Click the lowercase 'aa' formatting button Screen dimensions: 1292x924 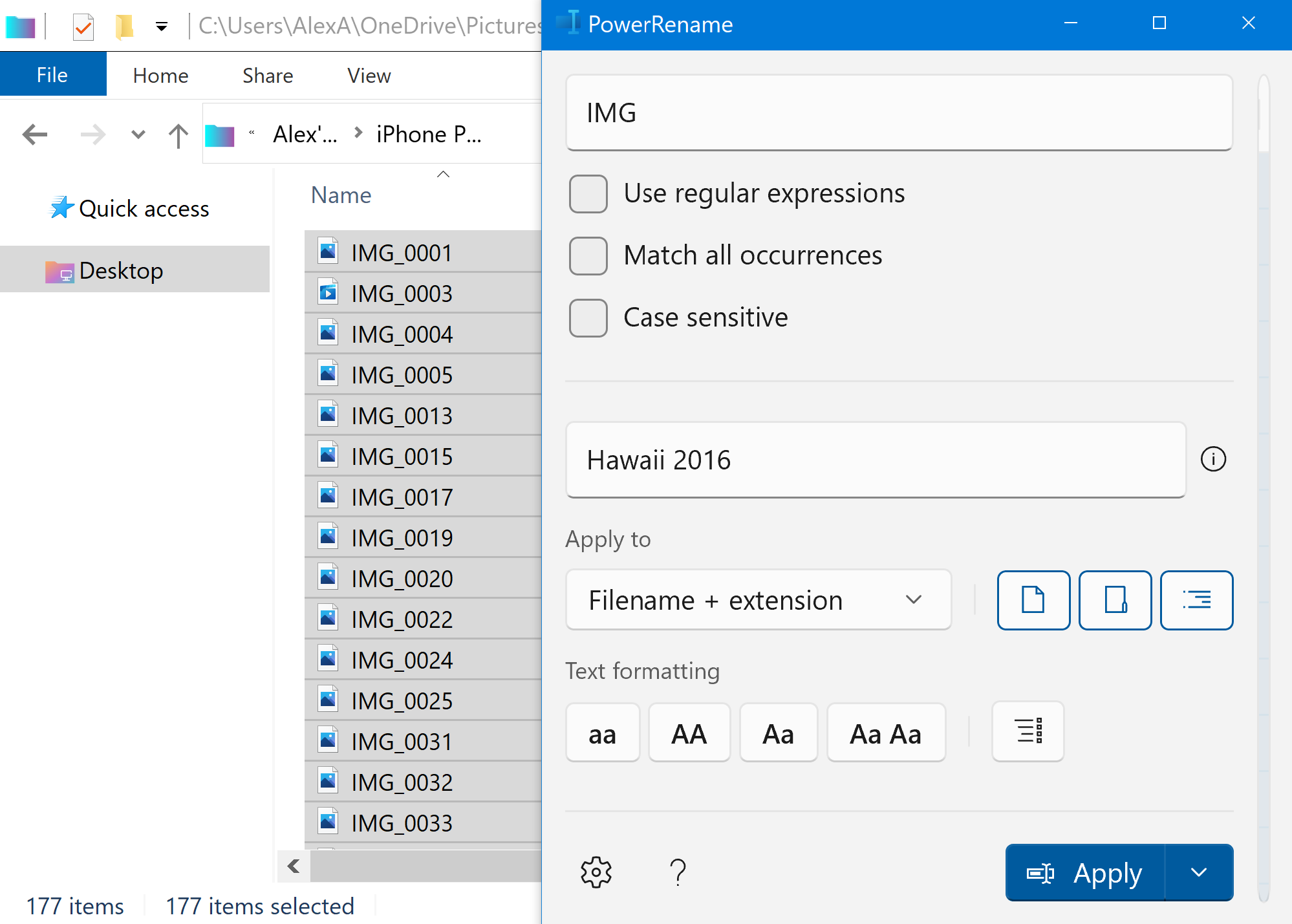[602, 733]
